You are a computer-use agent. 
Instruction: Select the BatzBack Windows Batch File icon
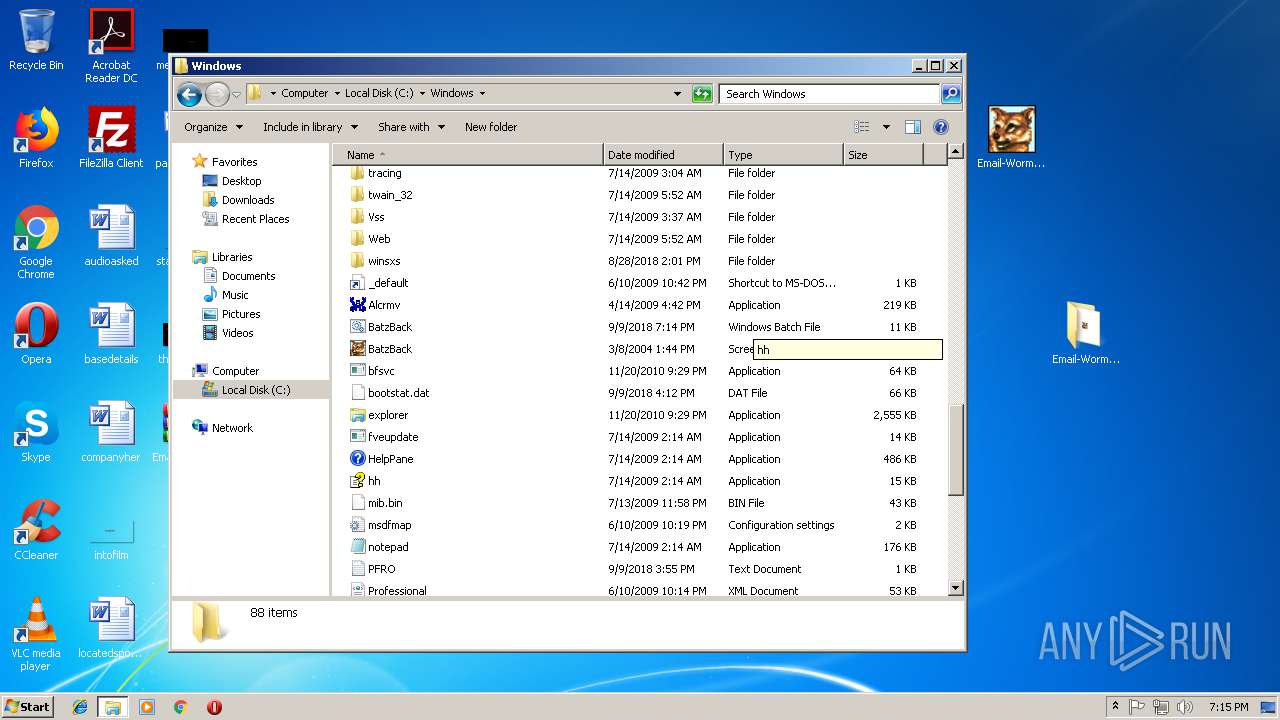click(358, 327)
